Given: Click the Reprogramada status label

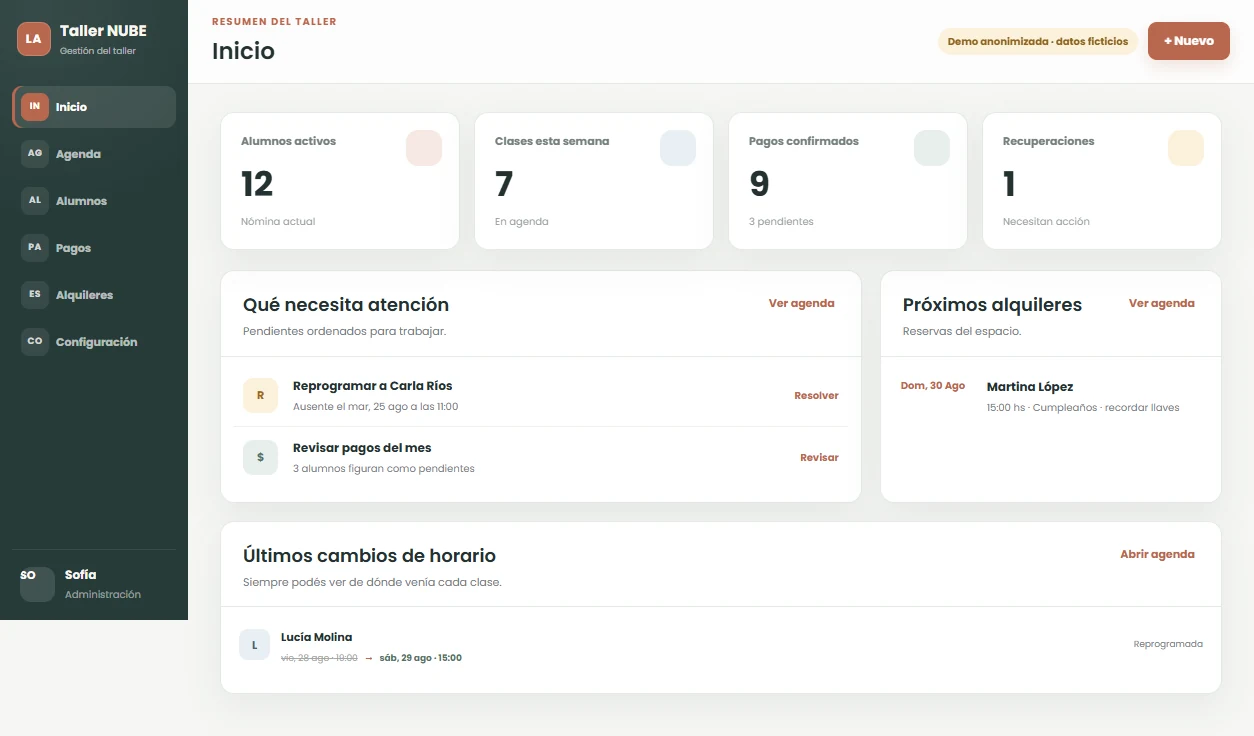Looking at the screenshot, I should tap(1168, 644).
